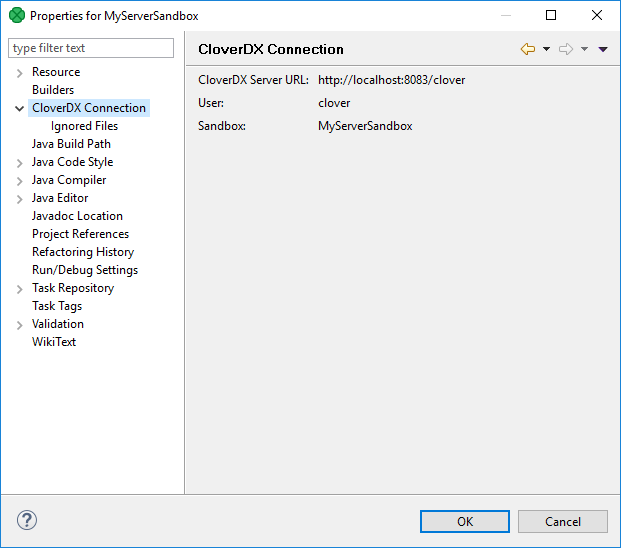
Task: Expand the Task Repository node
Action: (x=20, y=289)
